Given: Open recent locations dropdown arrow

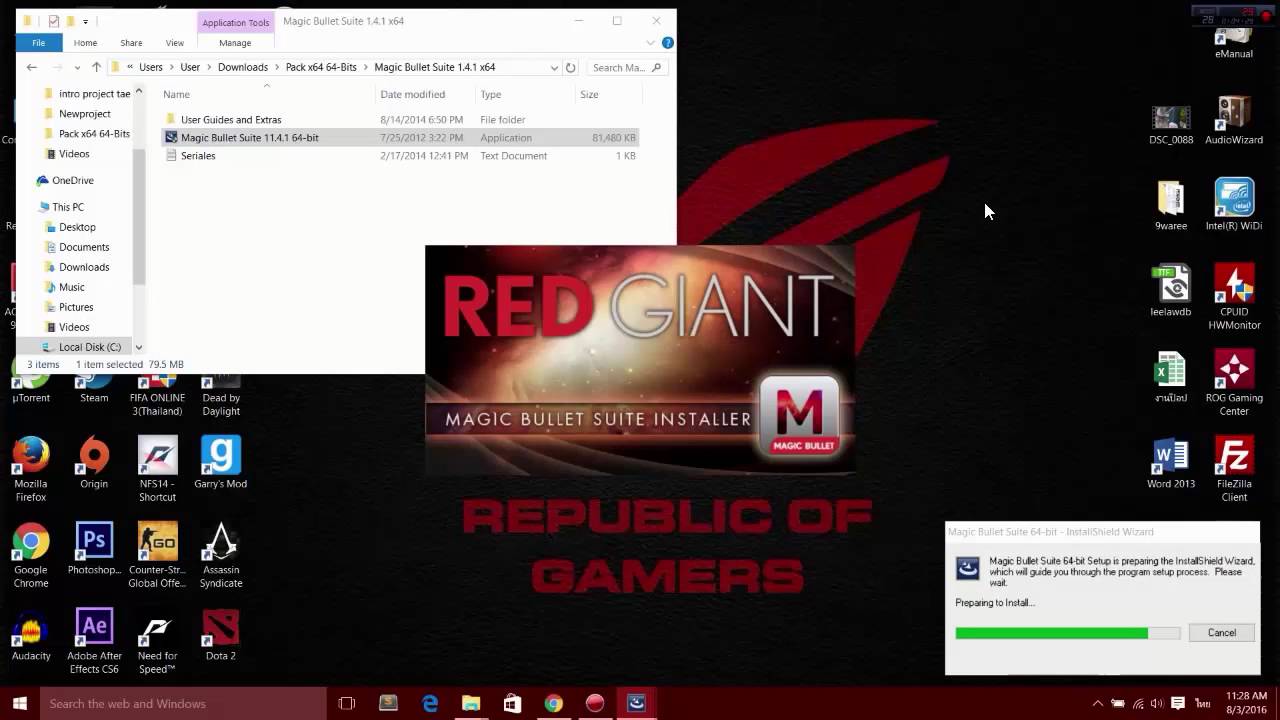Looking at the screenshot, I should pos(76,67).
